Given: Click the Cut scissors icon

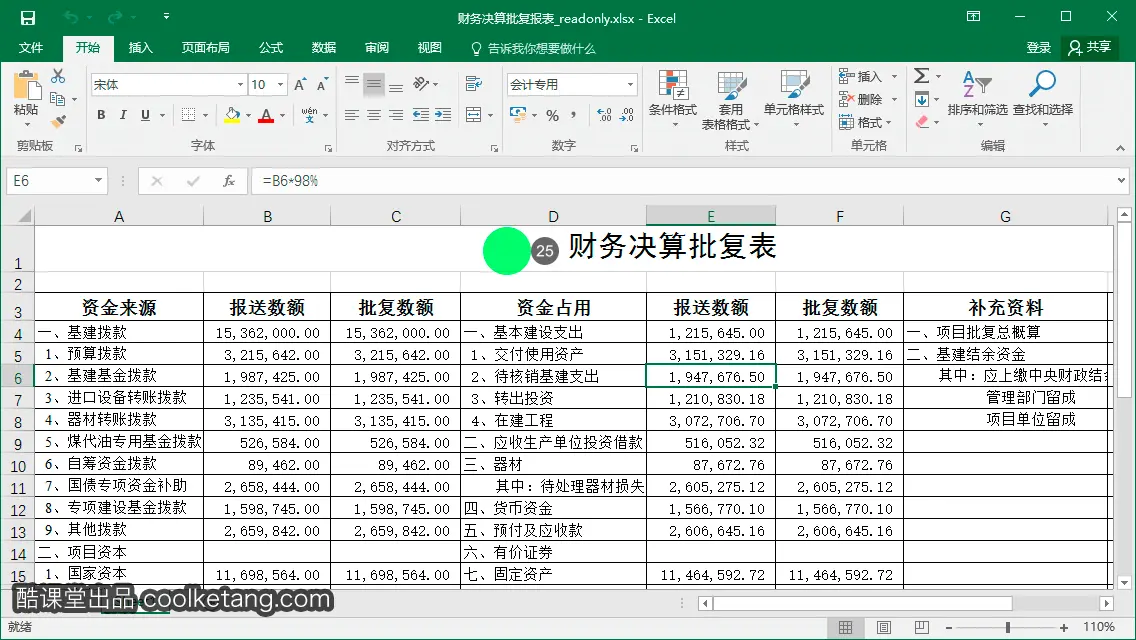Looking at the screenshot, I should tap(58, 76).
